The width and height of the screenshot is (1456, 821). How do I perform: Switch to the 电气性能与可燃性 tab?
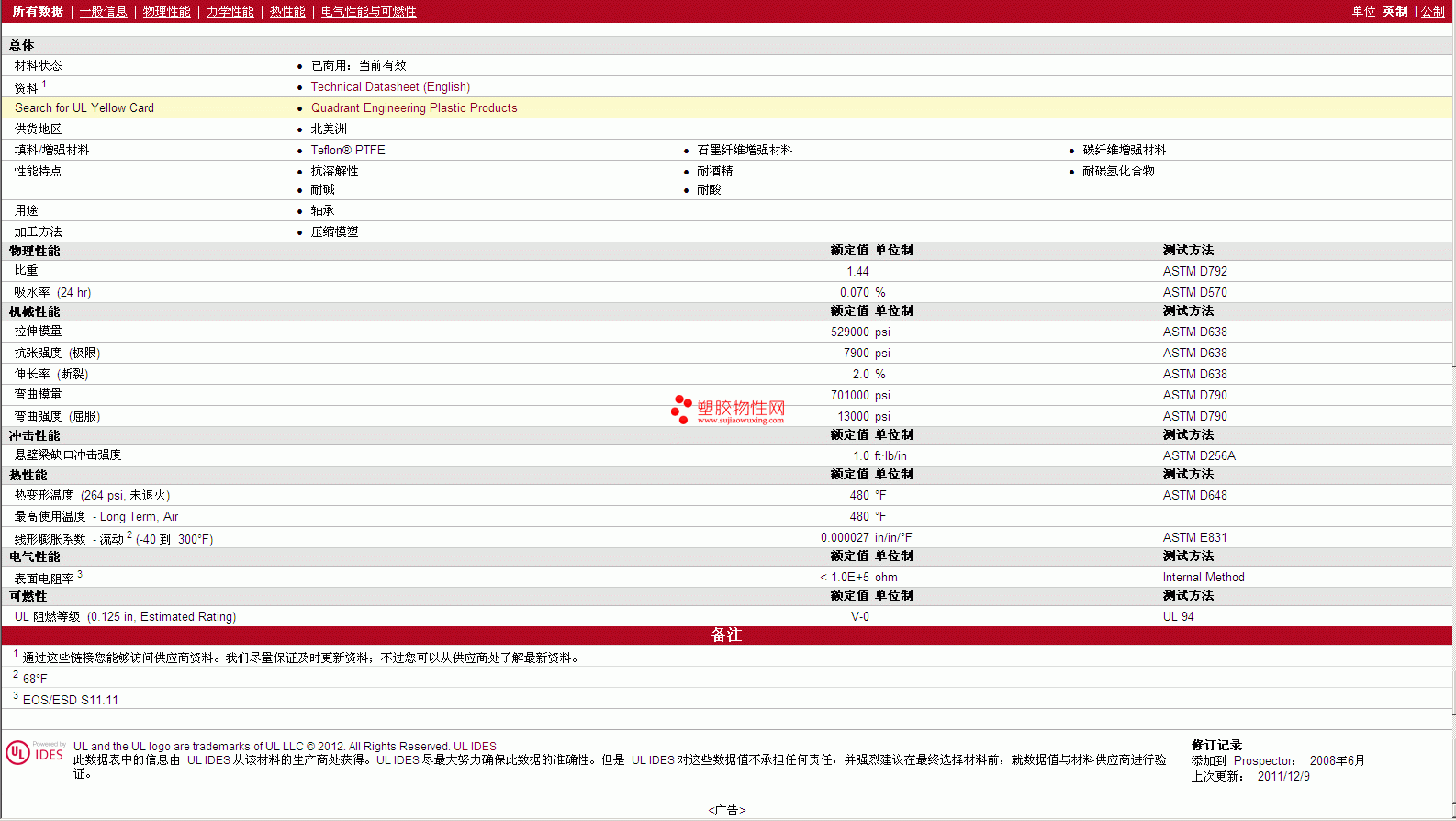[x=369, y=12]
